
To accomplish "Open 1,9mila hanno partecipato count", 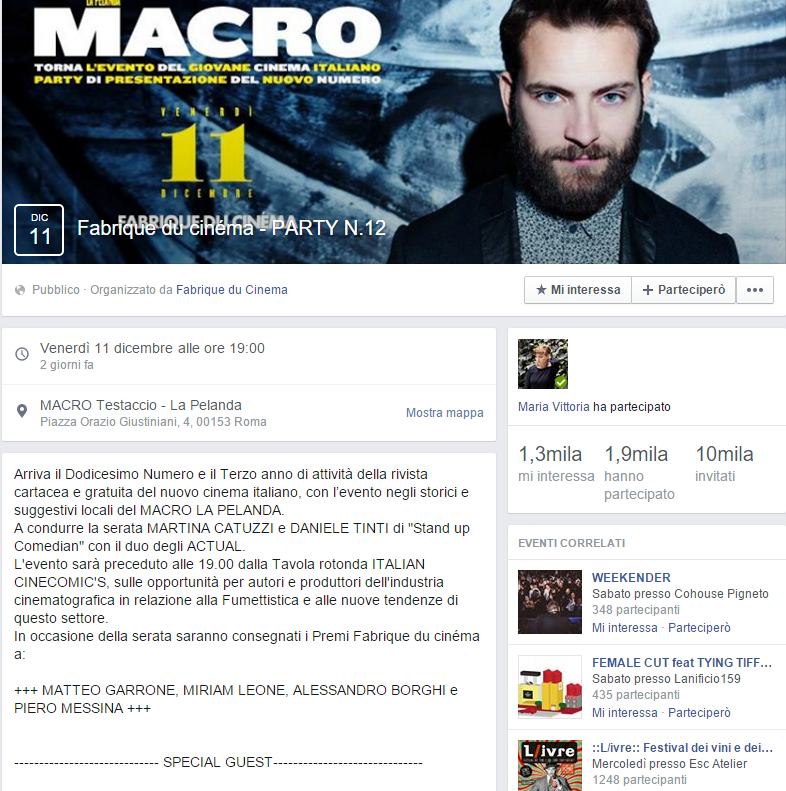I will coord(639,473).
